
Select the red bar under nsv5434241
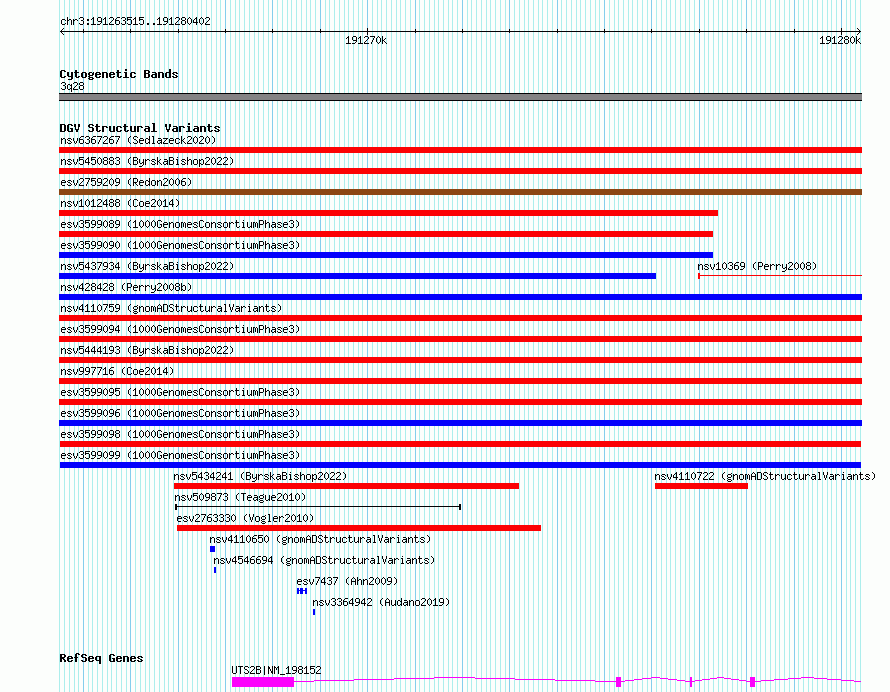click(346, 486)
